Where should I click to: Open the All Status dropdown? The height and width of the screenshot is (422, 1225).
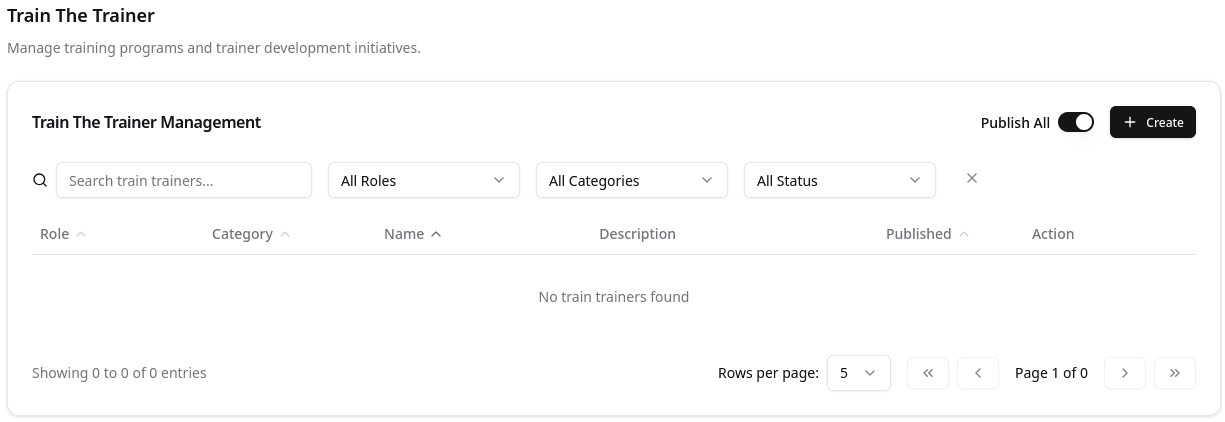click(x=840, y=180)
